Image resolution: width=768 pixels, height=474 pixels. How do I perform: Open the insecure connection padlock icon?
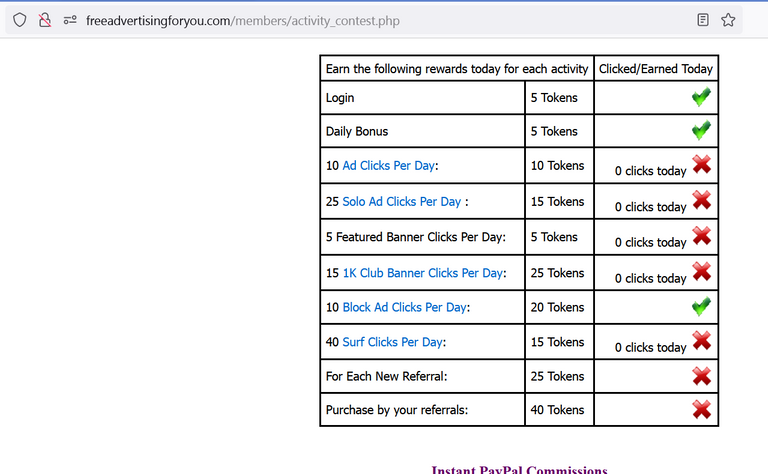(x=45, y=21)
